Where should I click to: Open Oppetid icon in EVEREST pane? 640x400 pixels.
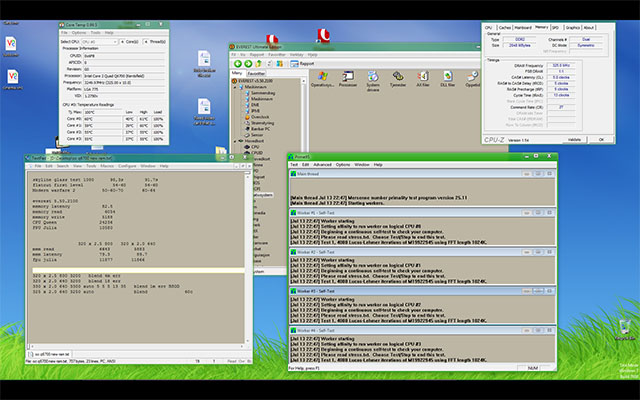pyautogui.click(x=473, y=79)
